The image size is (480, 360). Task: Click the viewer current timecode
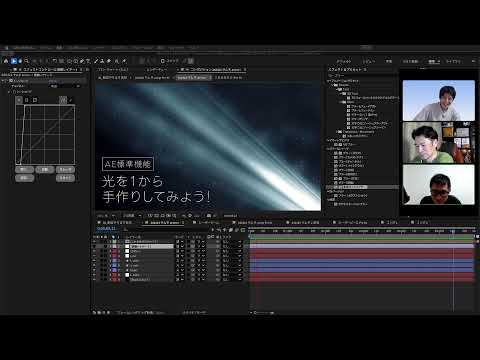point(162,216)
